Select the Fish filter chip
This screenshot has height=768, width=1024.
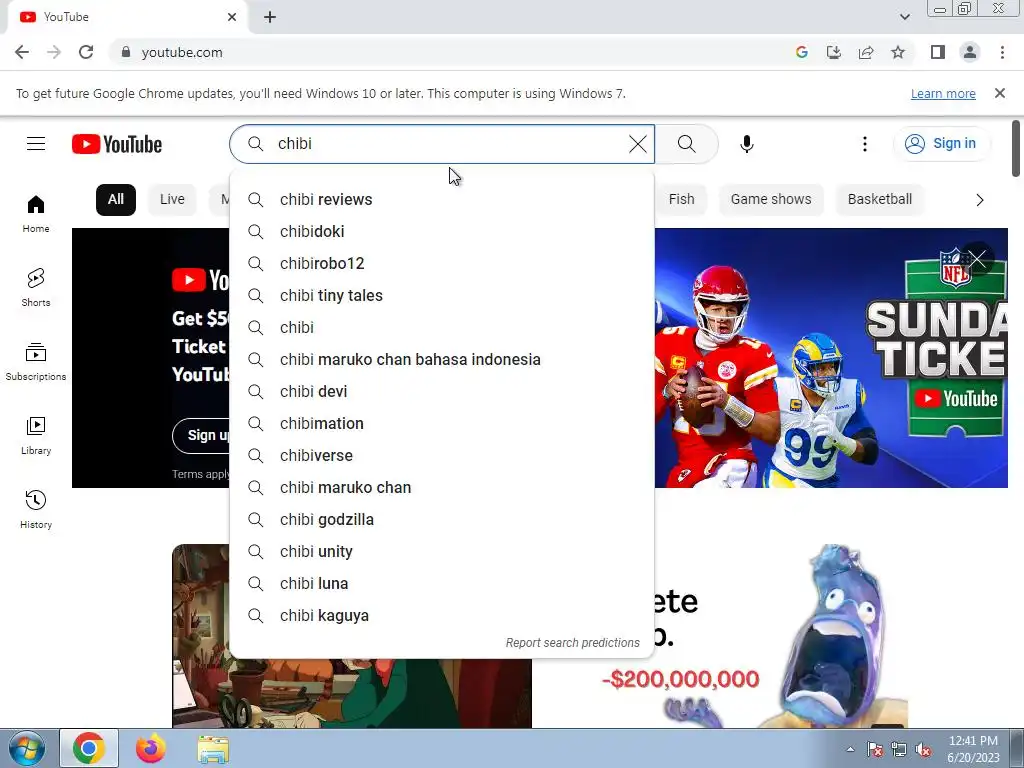coord(681,199)
